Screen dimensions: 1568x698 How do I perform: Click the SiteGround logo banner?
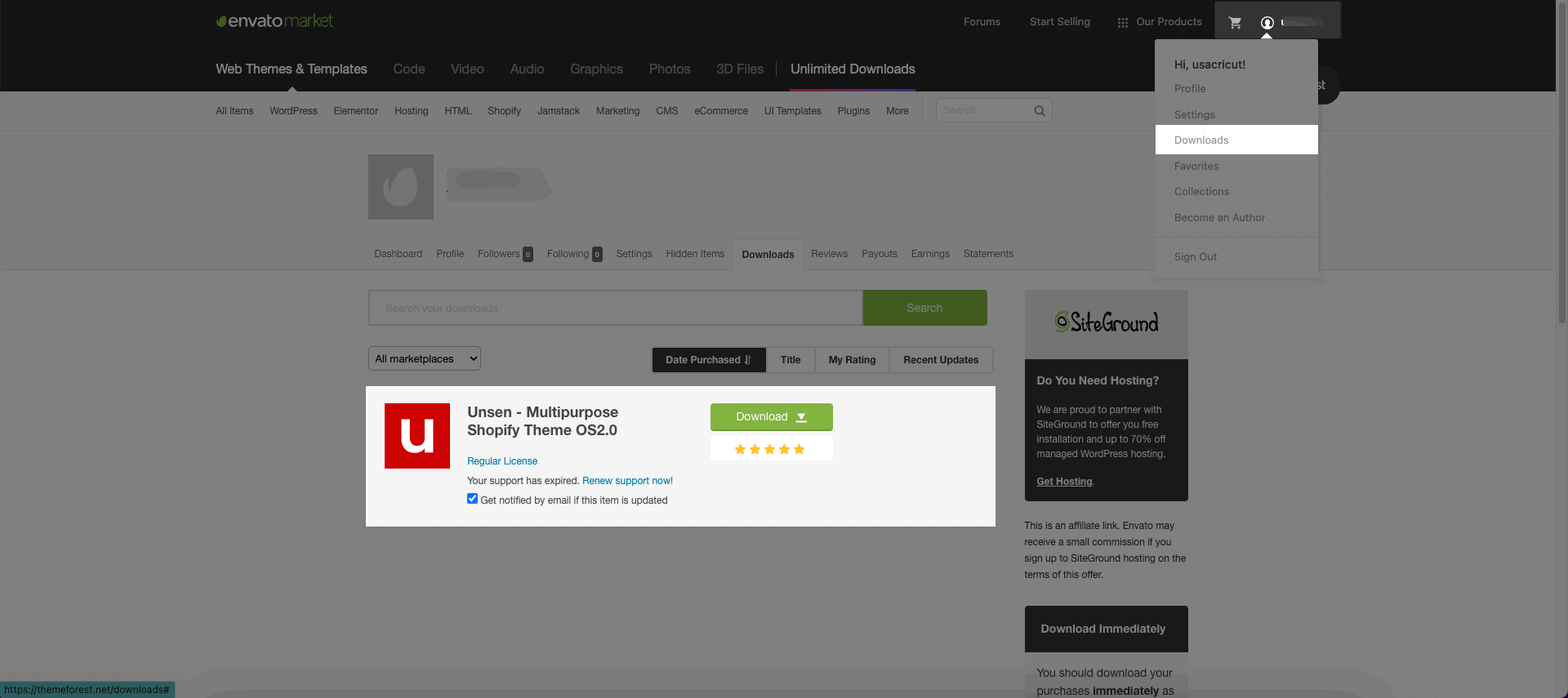click(1106, 324)
